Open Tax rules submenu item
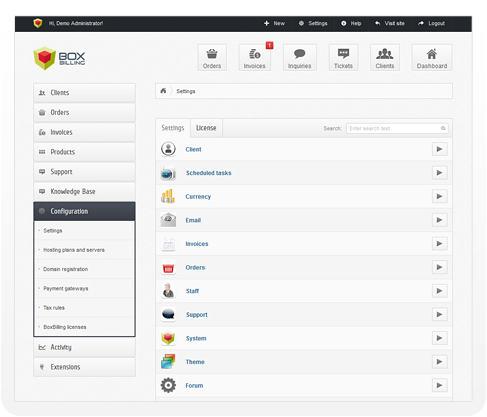 click(84, 308)
